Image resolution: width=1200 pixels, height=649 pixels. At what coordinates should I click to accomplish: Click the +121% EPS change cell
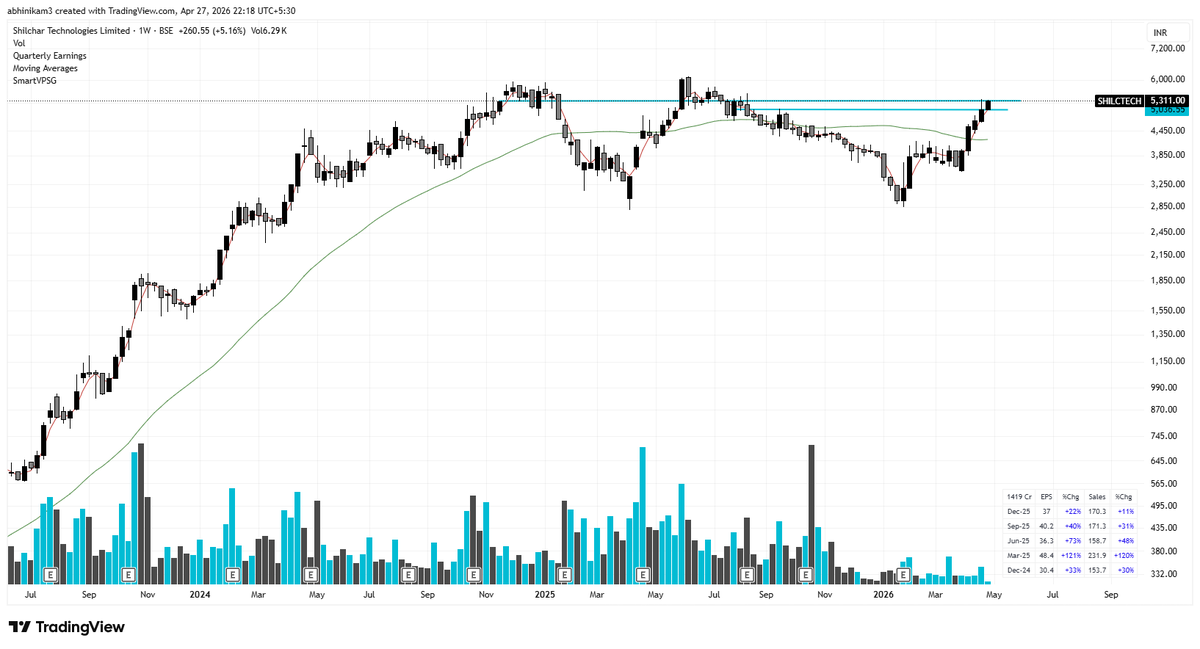[x=1071, y=554]
